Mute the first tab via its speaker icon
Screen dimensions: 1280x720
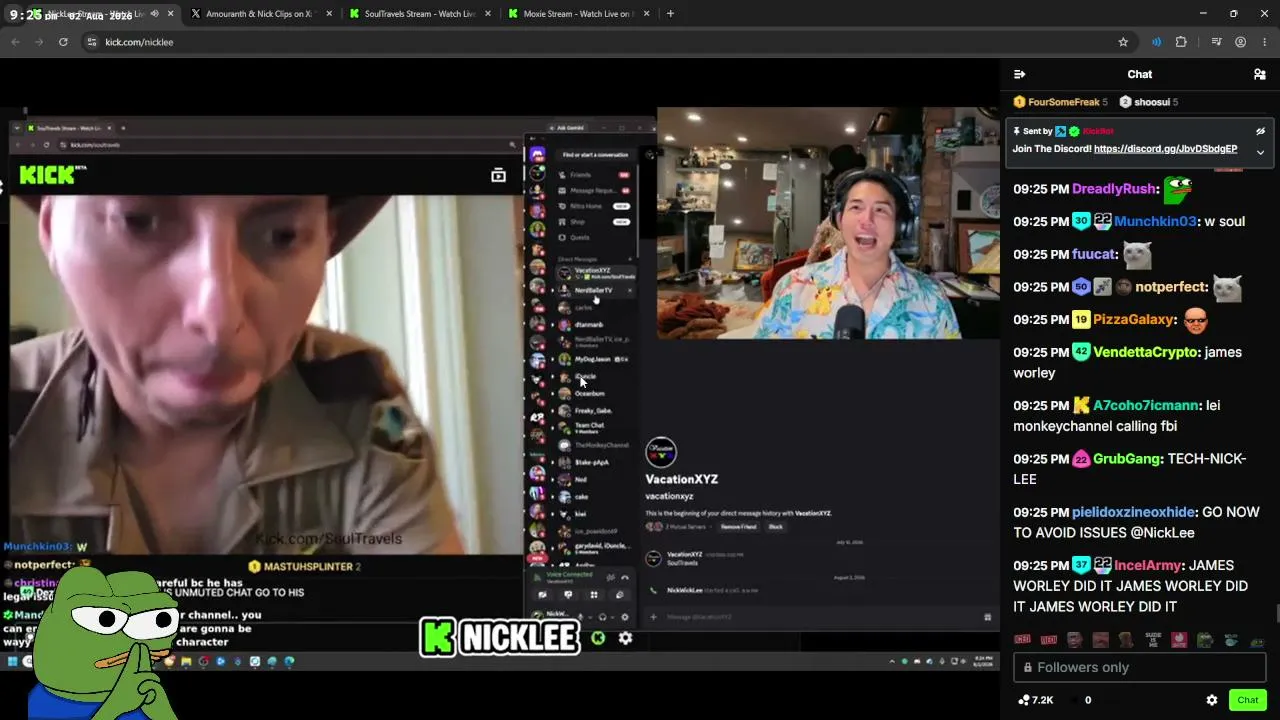point(154,14)
